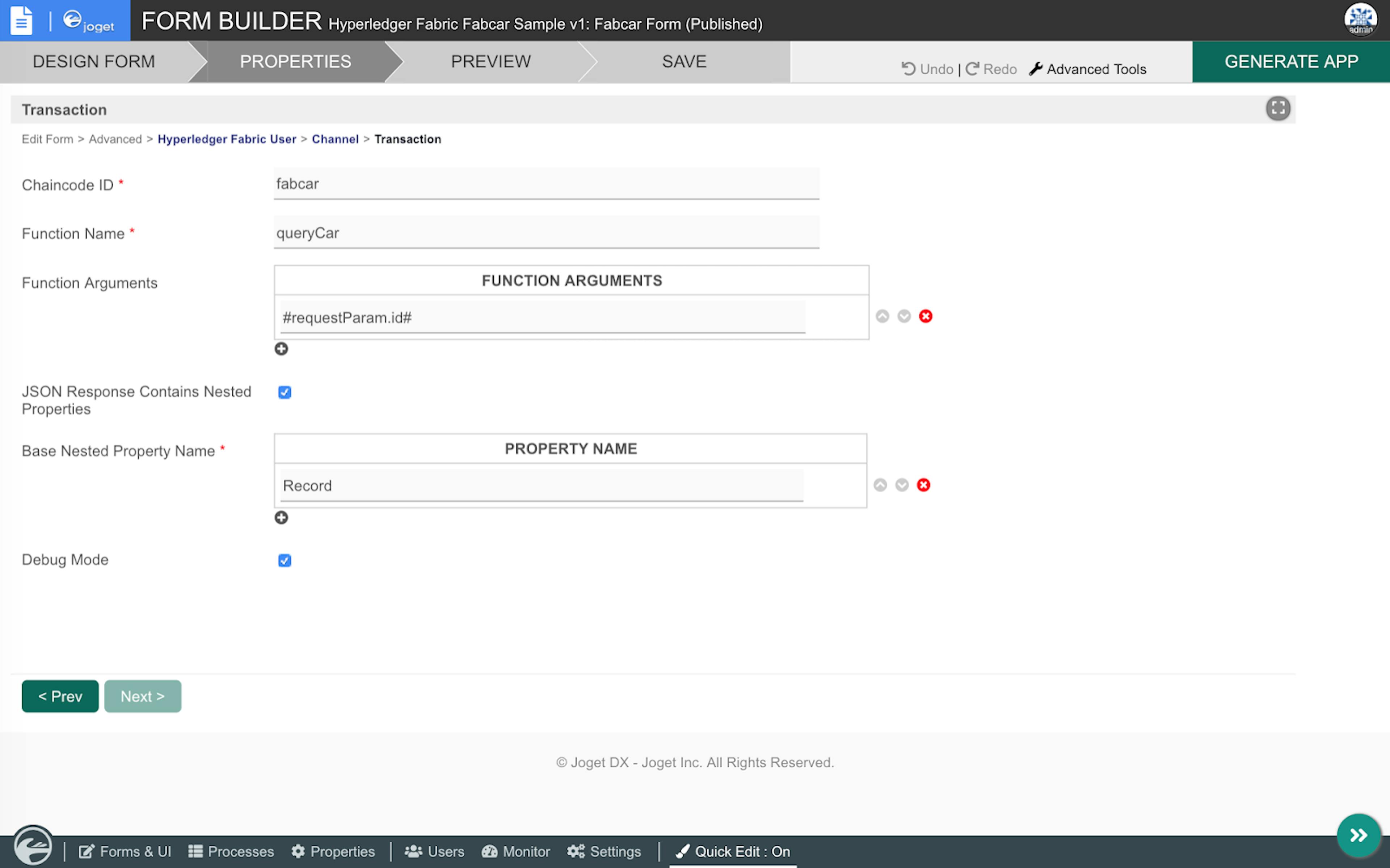Image resolution: width=1390 pixels, height=868 pixels.
Task: Click the < Prev button
Action: tap(60, 696)
